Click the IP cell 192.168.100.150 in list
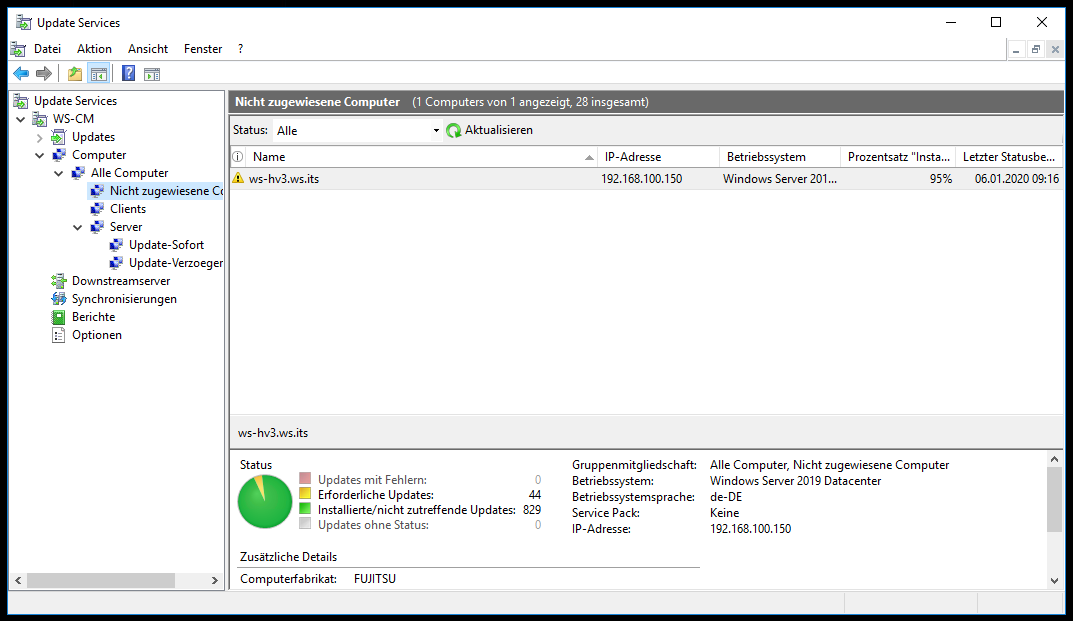Viewport: 1073px width, 621px height. [642, 179]
